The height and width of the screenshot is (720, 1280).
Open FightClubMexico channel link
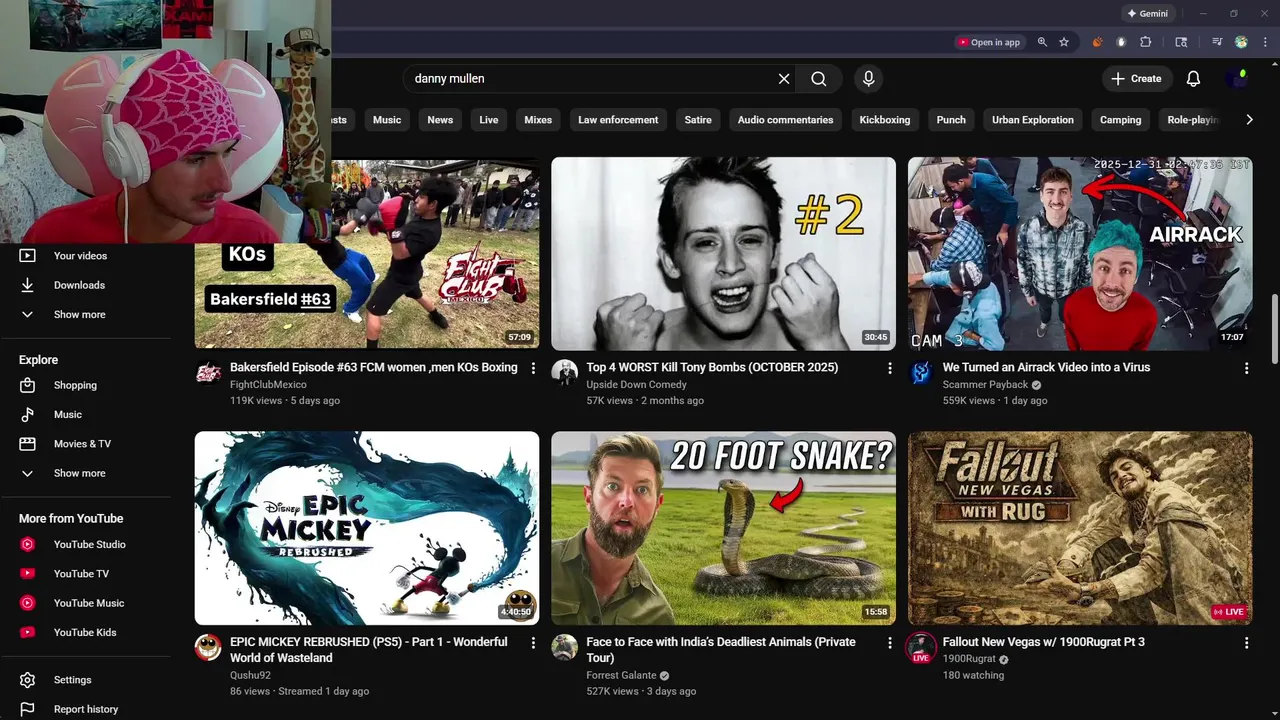point(268,384)
